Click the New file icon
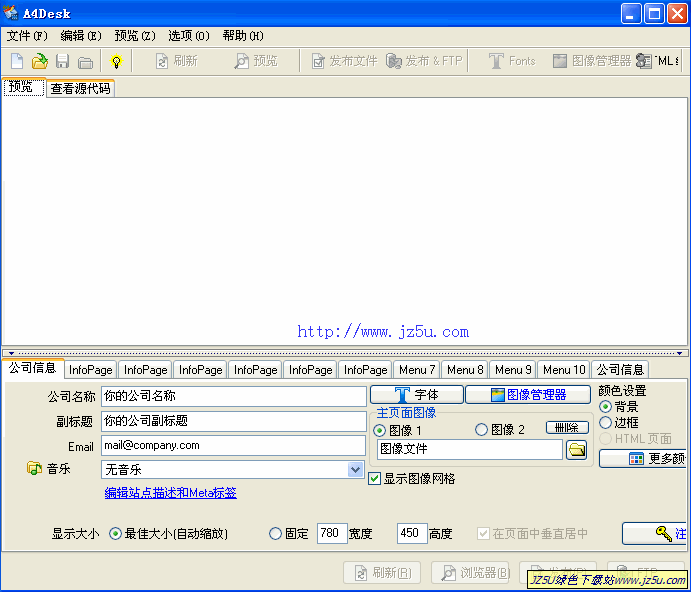 point(17,61)
